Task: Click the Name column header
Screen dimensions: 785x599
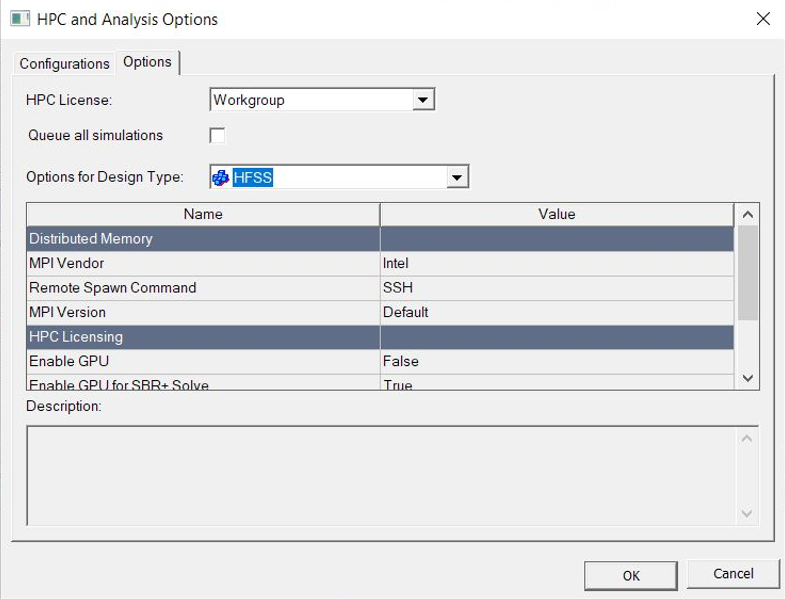Action: coord(203,214)
